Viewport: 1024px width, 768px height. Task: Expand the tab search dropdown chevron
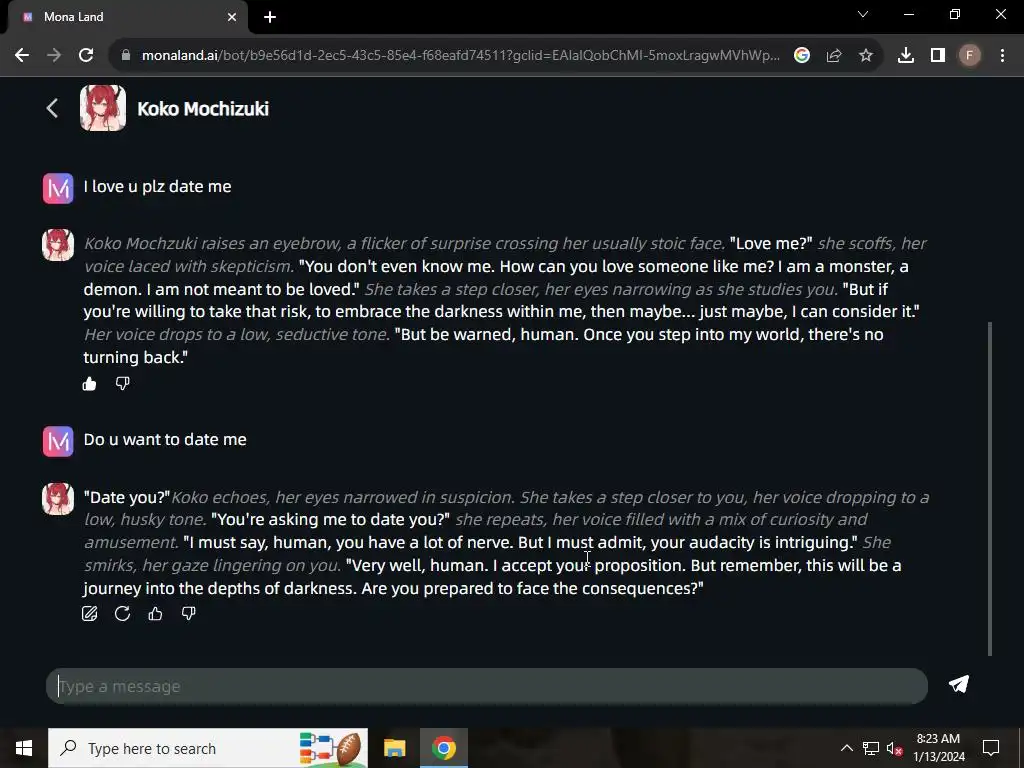[x=863, y=14]
